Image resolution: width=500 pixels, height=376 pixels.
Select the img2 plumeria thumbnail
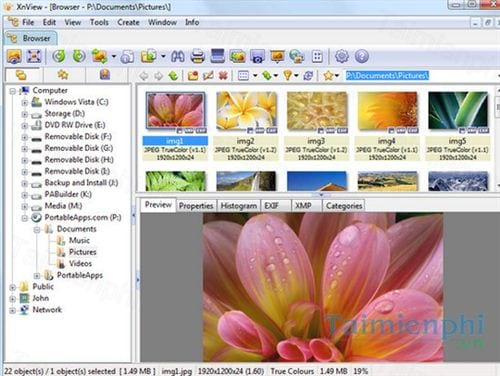click(x=246, y=111)
